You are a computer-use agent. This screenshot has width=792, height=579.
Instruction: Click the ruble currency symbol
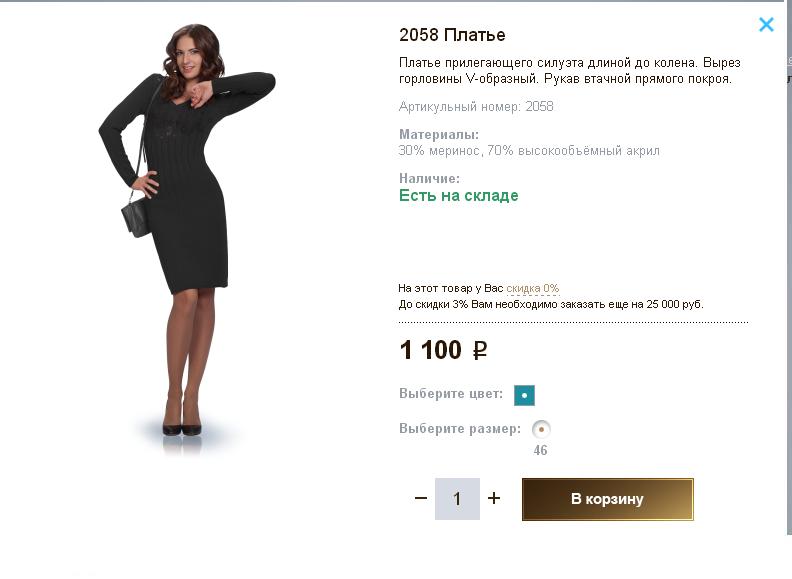(480, 351)
